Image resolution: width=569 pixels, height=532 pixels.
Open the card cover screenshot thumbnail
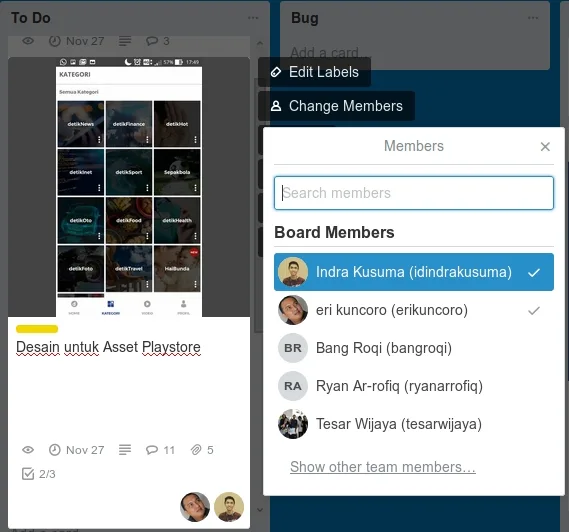click(129, 187)
